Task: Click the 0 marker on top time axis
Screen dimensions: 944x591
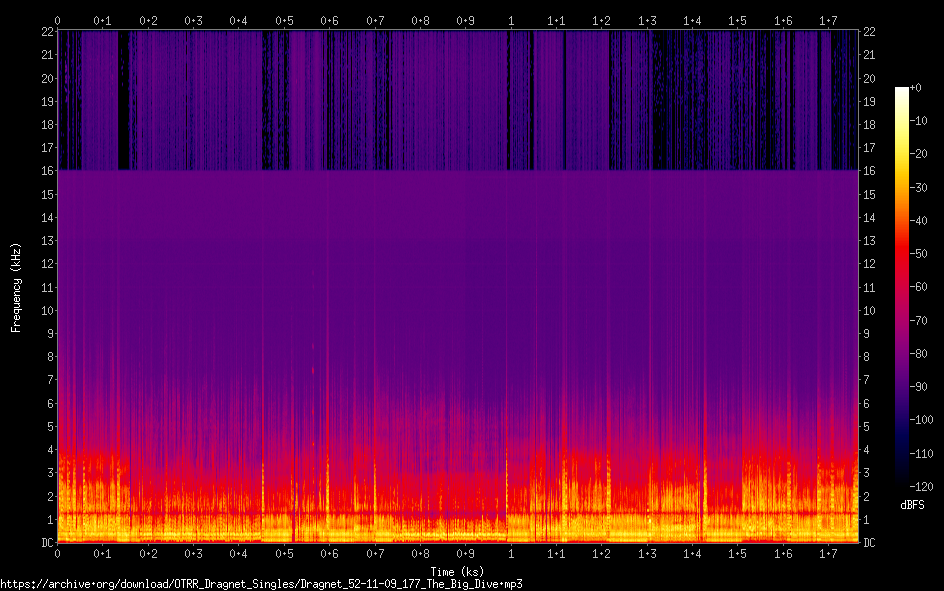Action: pyautogui.click(x=58, y=20)
